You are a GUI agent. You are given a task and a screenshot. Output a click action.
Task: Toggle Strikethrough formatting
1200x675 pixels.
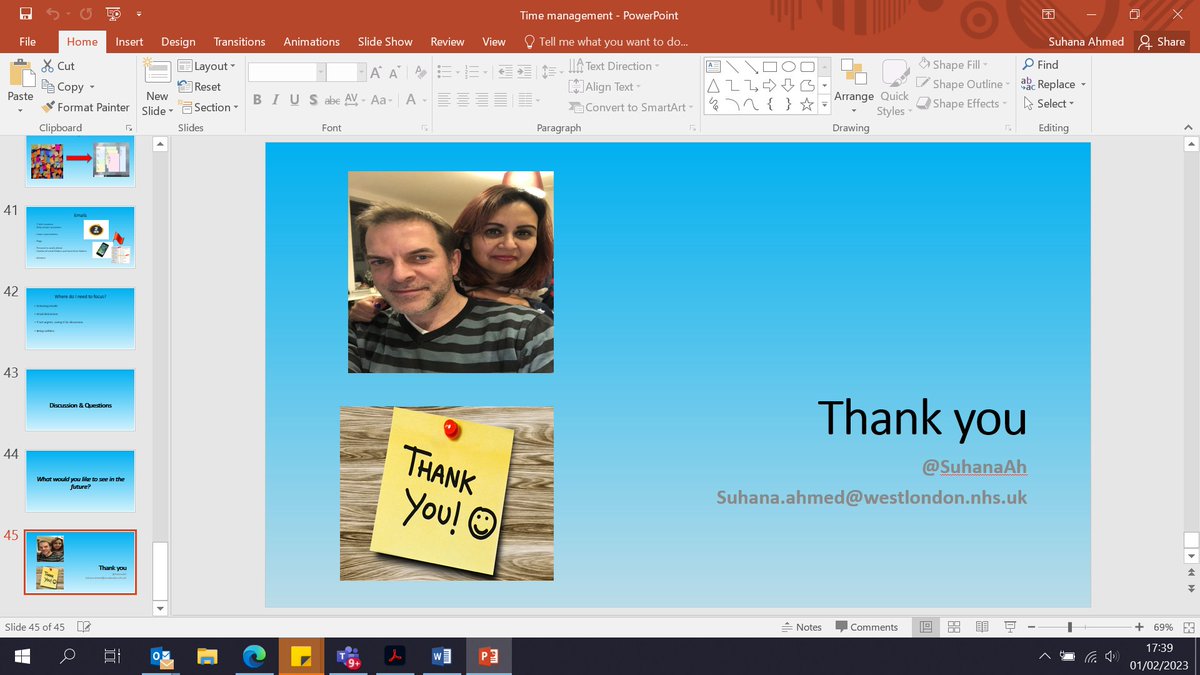pyautogui.click(x=332, y=100)
